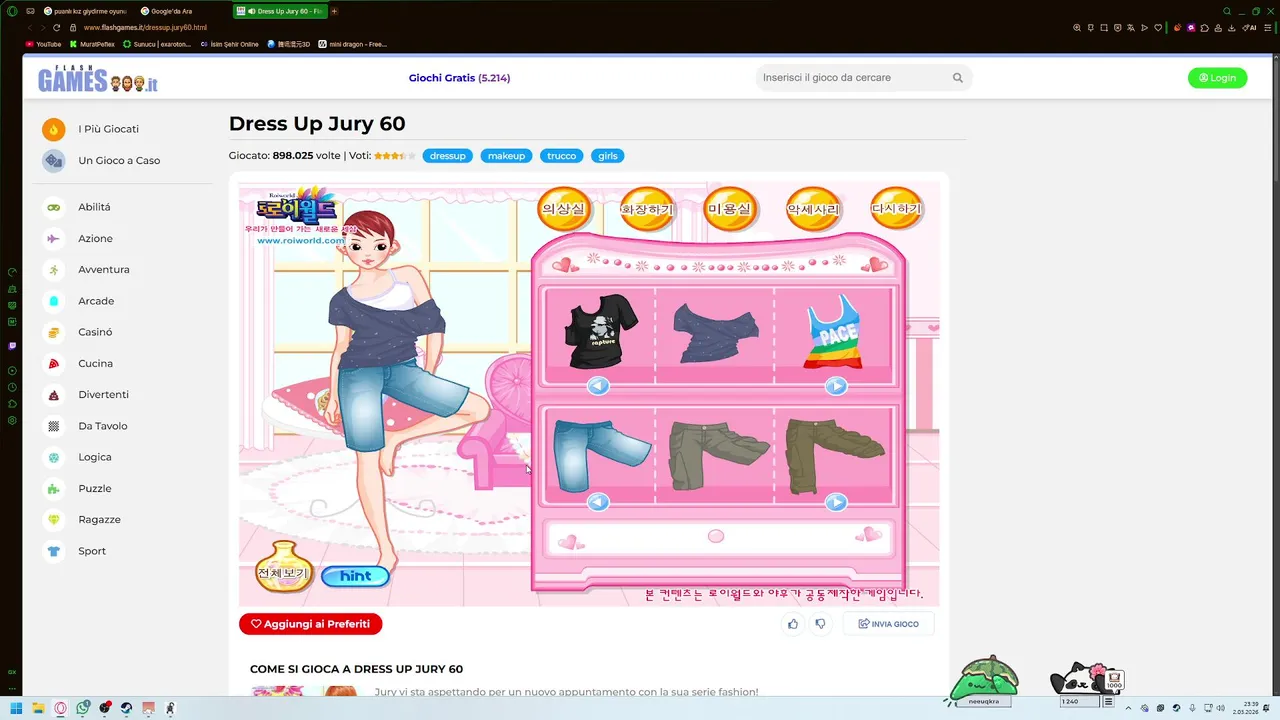Open the 미용실 hair salon tab

tap(730, 209)
